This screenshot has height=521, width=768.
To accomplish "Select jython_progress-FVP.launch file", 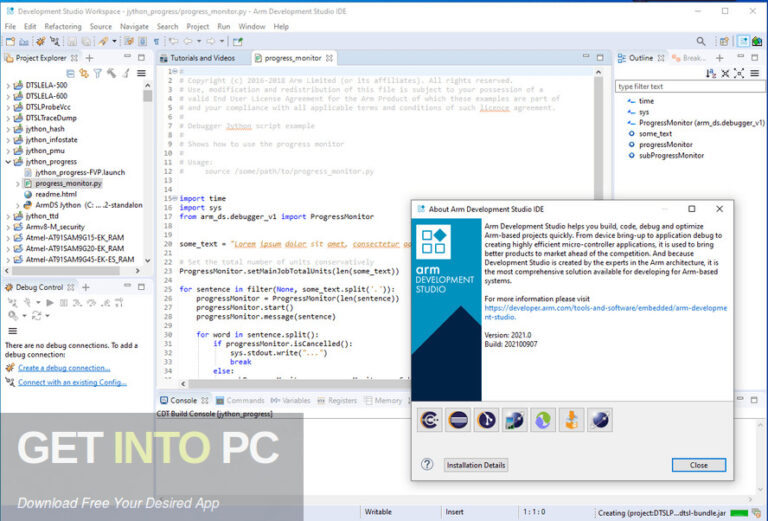I will [80, 172].
